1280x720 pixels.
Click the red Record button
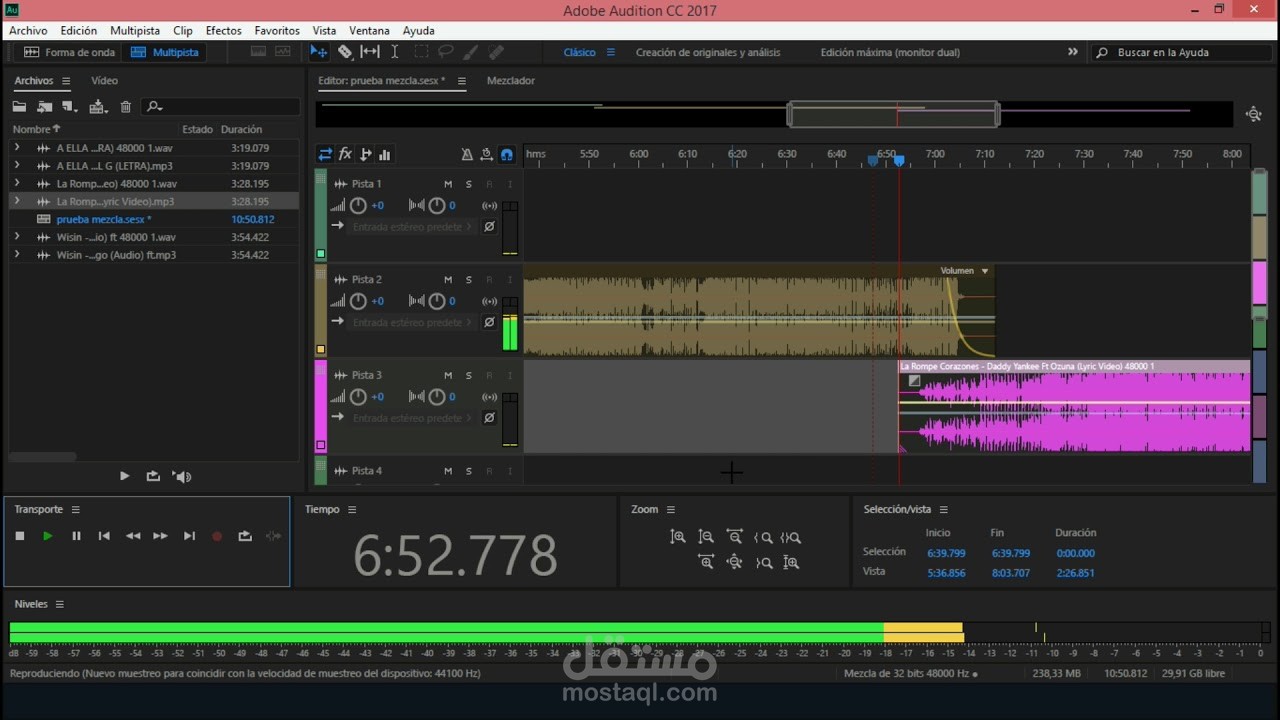217,536
